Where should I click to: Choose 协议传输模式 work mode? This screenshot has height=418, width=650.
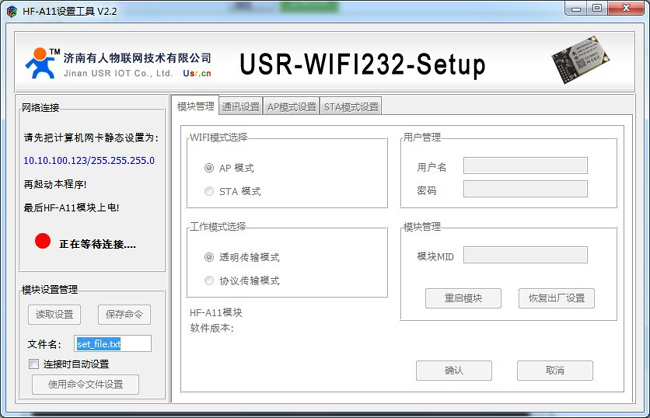209,280
